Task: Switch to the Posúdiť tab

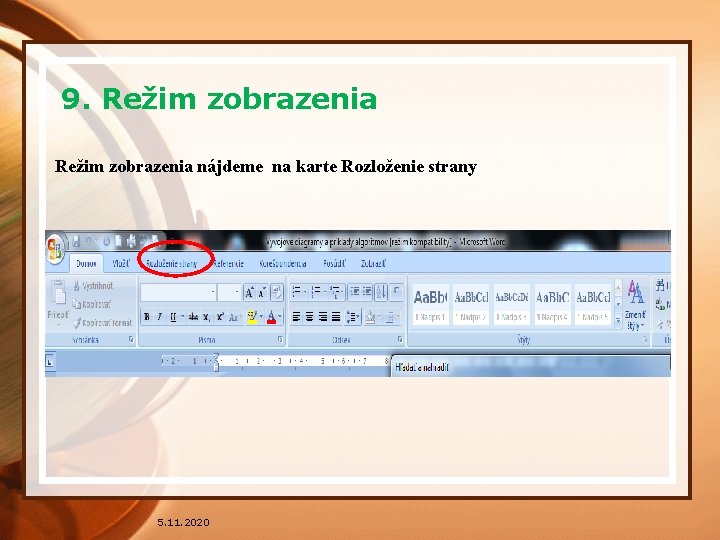Action: (x=334, y=264)
